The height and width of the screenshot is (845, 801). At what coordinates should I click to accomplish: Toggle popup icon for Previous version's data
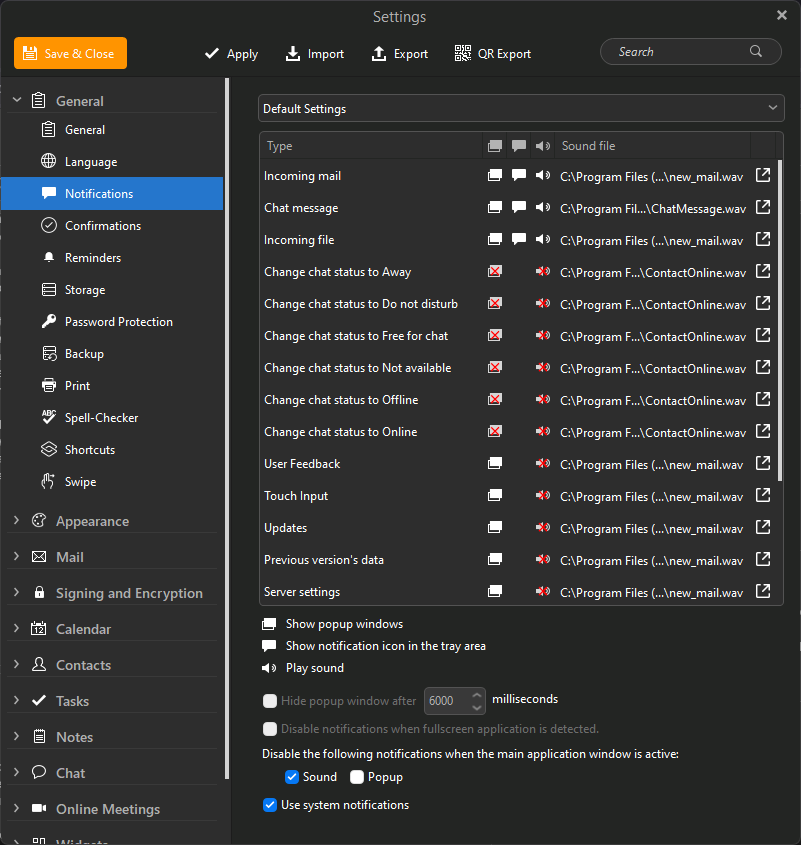pyautogui.click(x=495, y=559)
